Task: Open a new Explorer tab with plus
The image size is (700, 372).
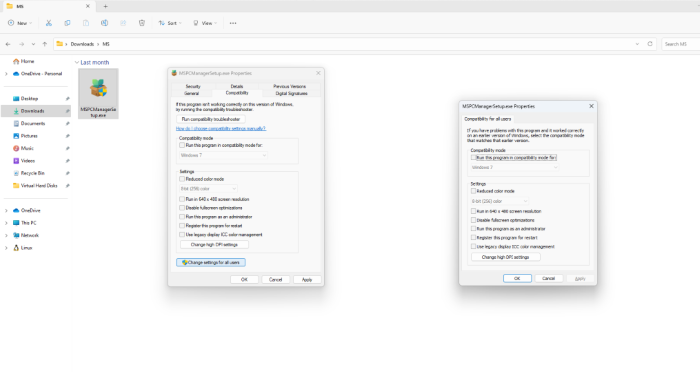Action: click(105, 6)
